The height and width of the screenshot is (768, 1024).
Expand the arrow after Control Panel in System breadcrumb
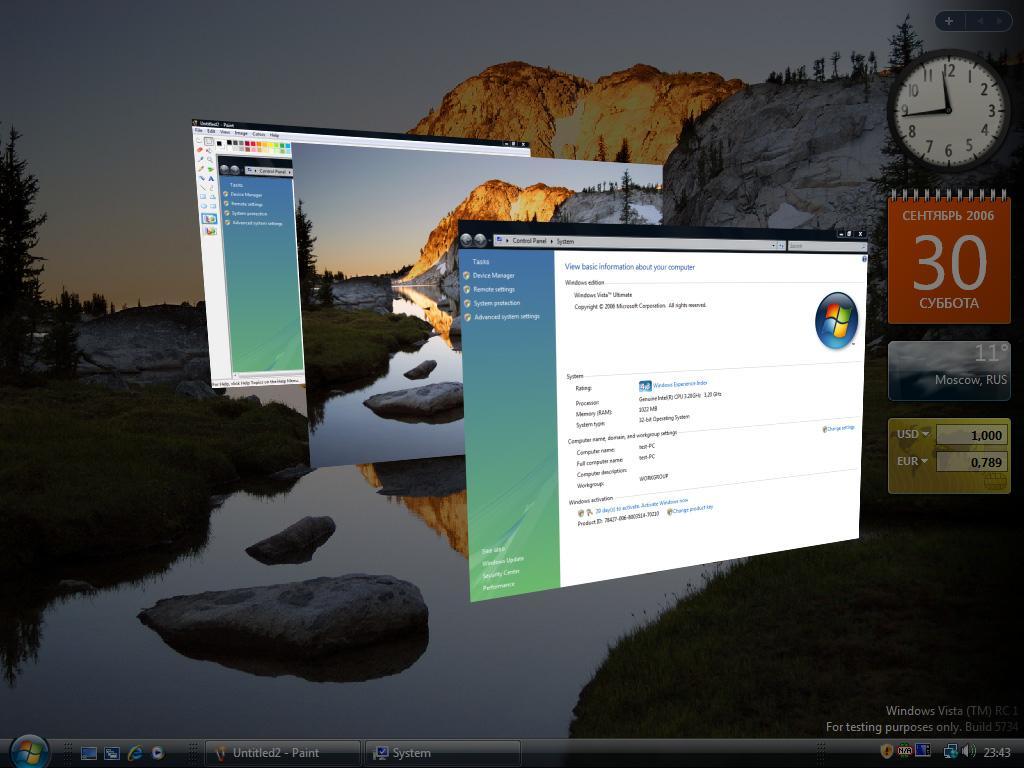551,241
